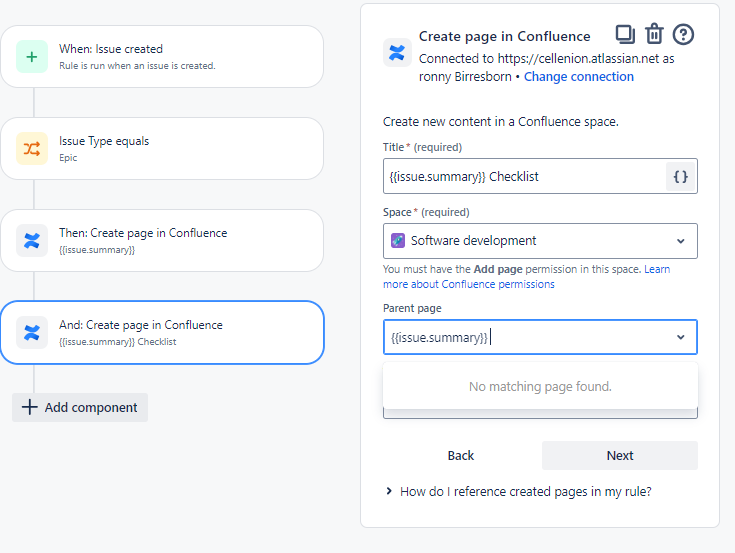
Task: Click Rule is run when an issue is created text
Action: click(137, 66)
